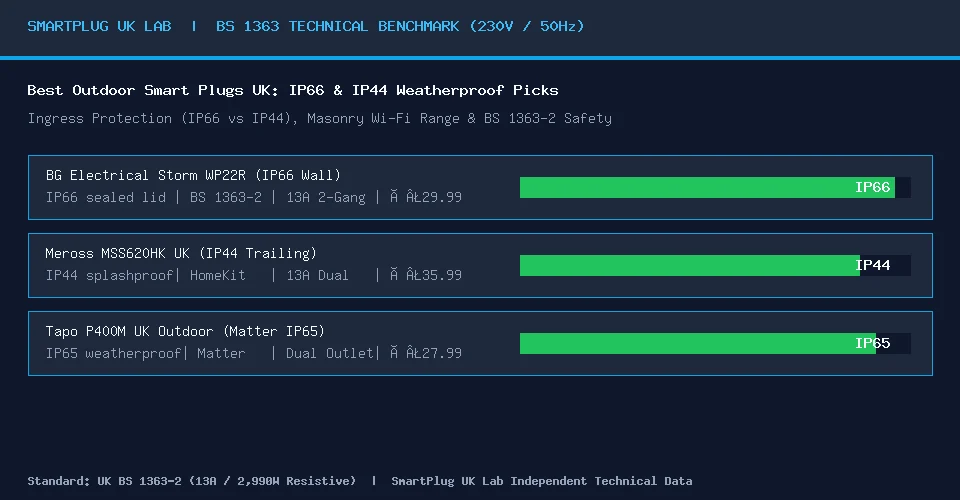Select the Best Outdoor Smart Plugs UK heading
The width and height of the screenshot is (960, 500).
[293, 91]
